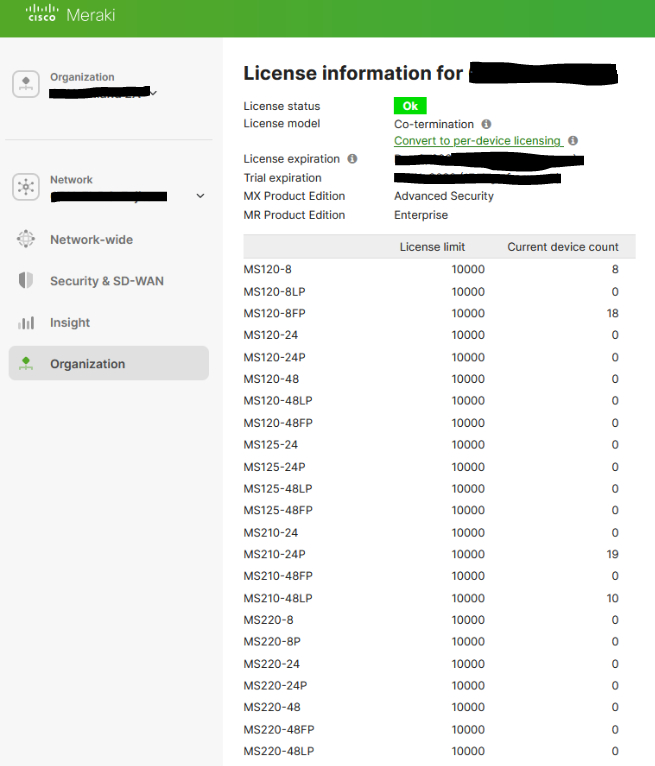Select the MS220-8P row label
The height and width of the screenshot is (766, 655).
click(x=272, y=641)
